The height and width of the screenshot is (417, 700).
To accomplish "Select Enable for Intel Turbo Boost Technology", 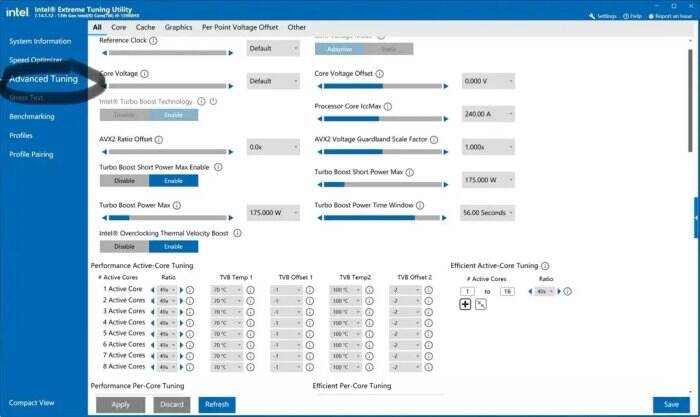I will (173, 115).
